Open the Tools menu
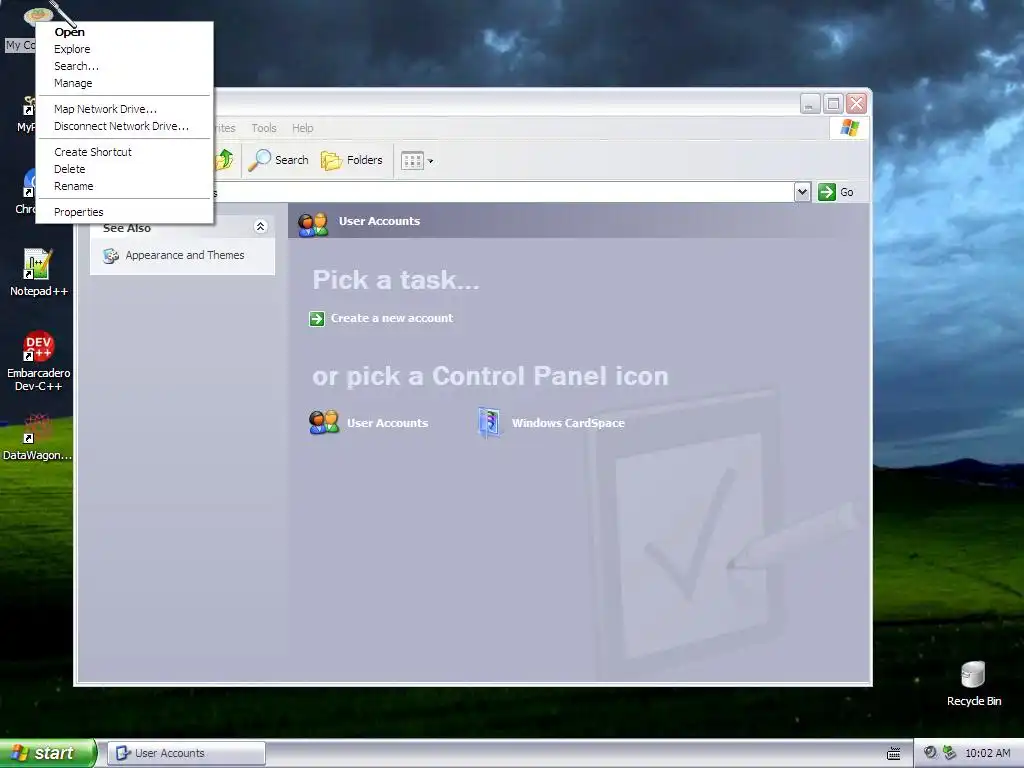Image resolution: width=1024 pixels, height=768 pixels. coord(264,128)
